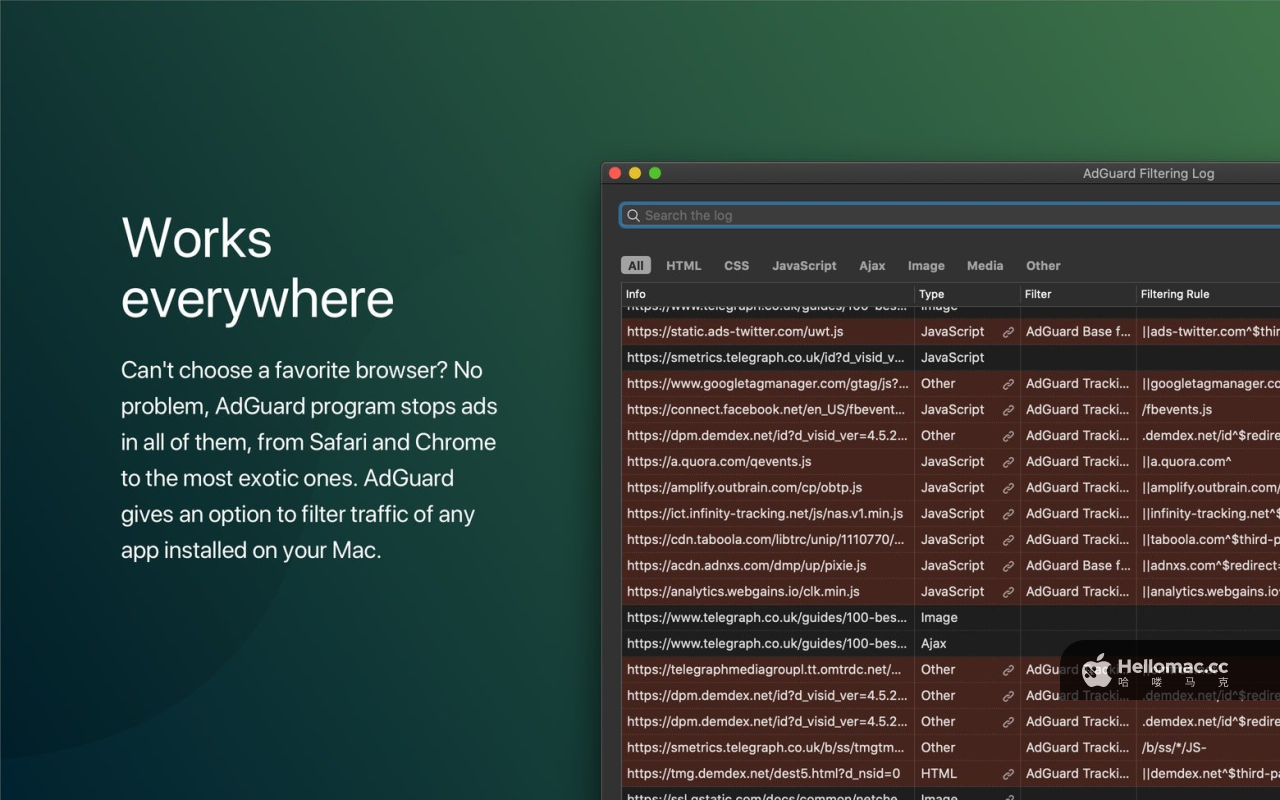Click link icon in acdn.adnxs.com row

1008,566
